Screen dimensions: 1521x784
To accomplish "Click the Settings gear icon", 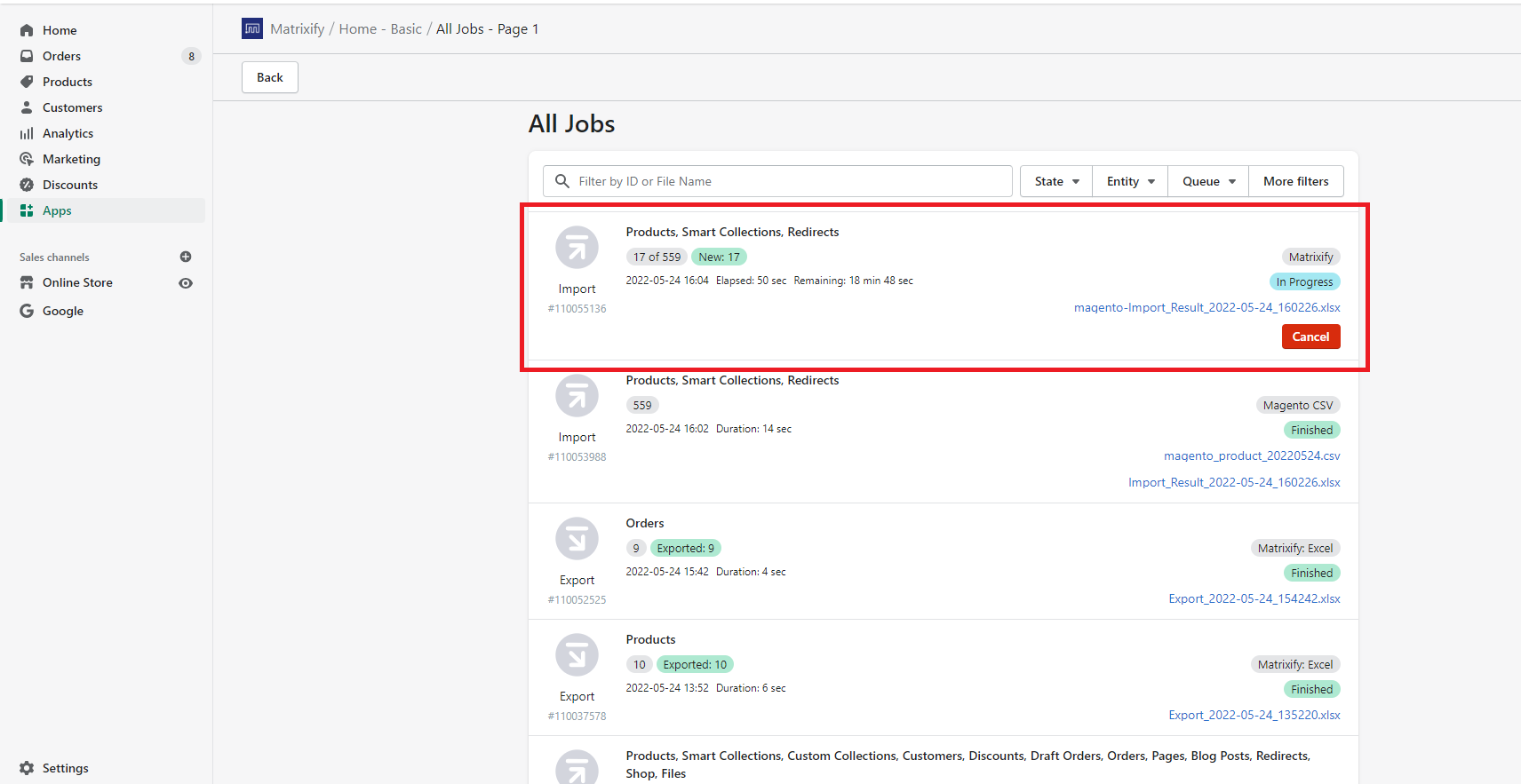I will 27,768.
